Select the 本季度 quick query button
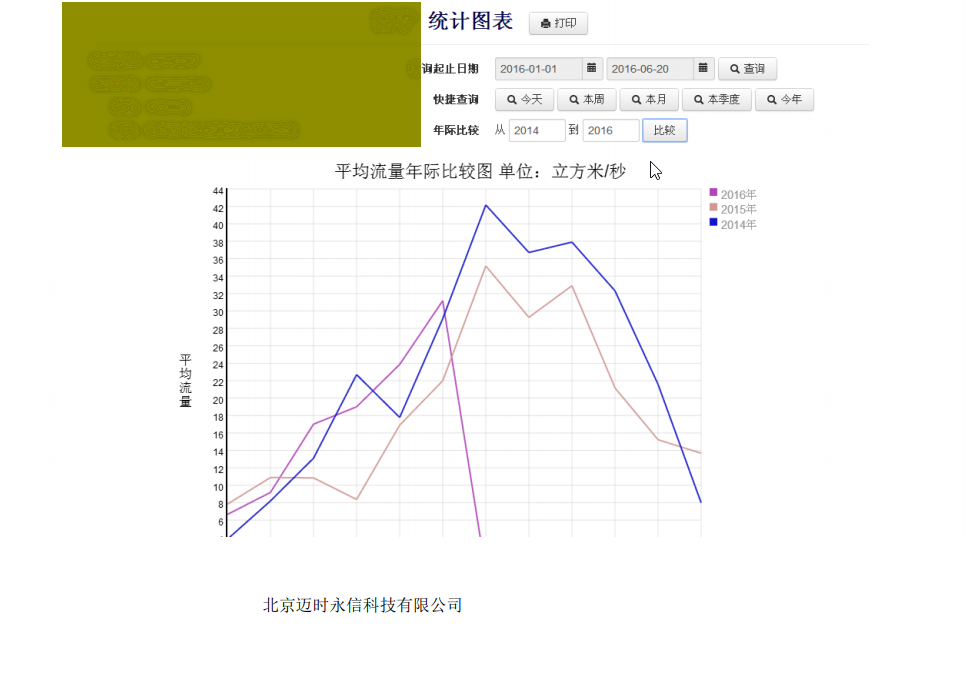965x679 pixels. coord(716,100)
